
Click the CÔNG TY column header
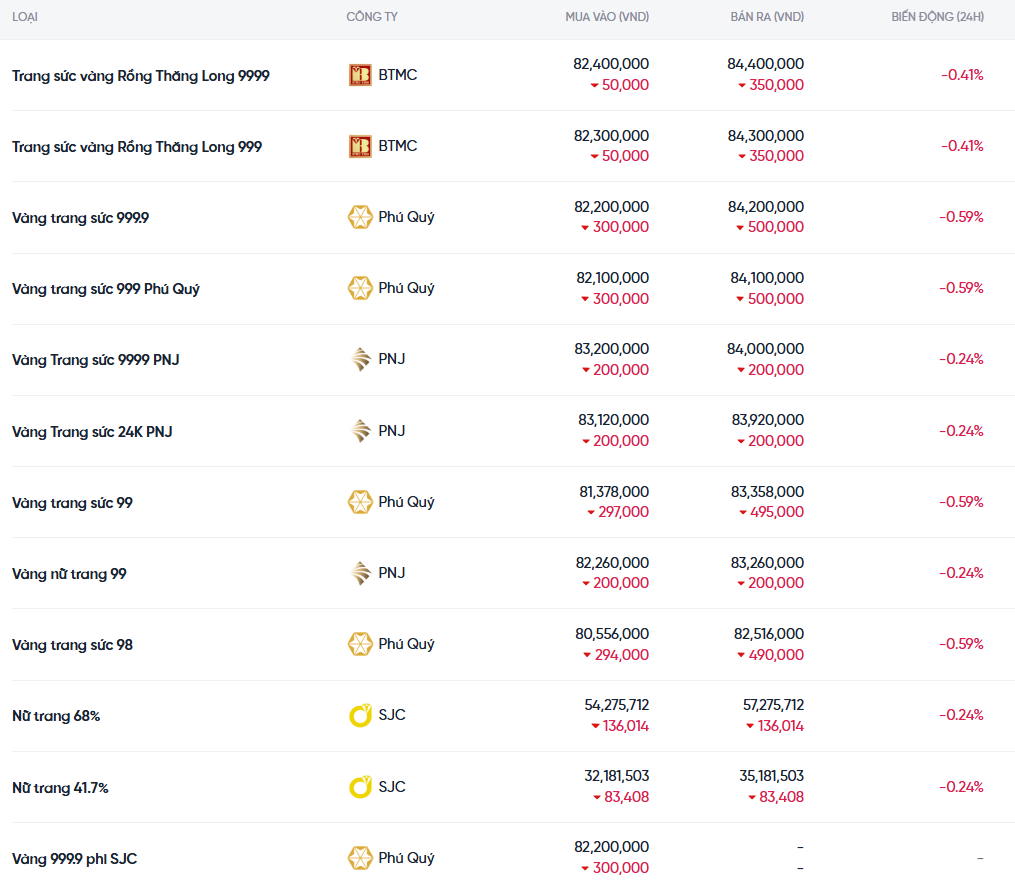(x=372, y=17)
